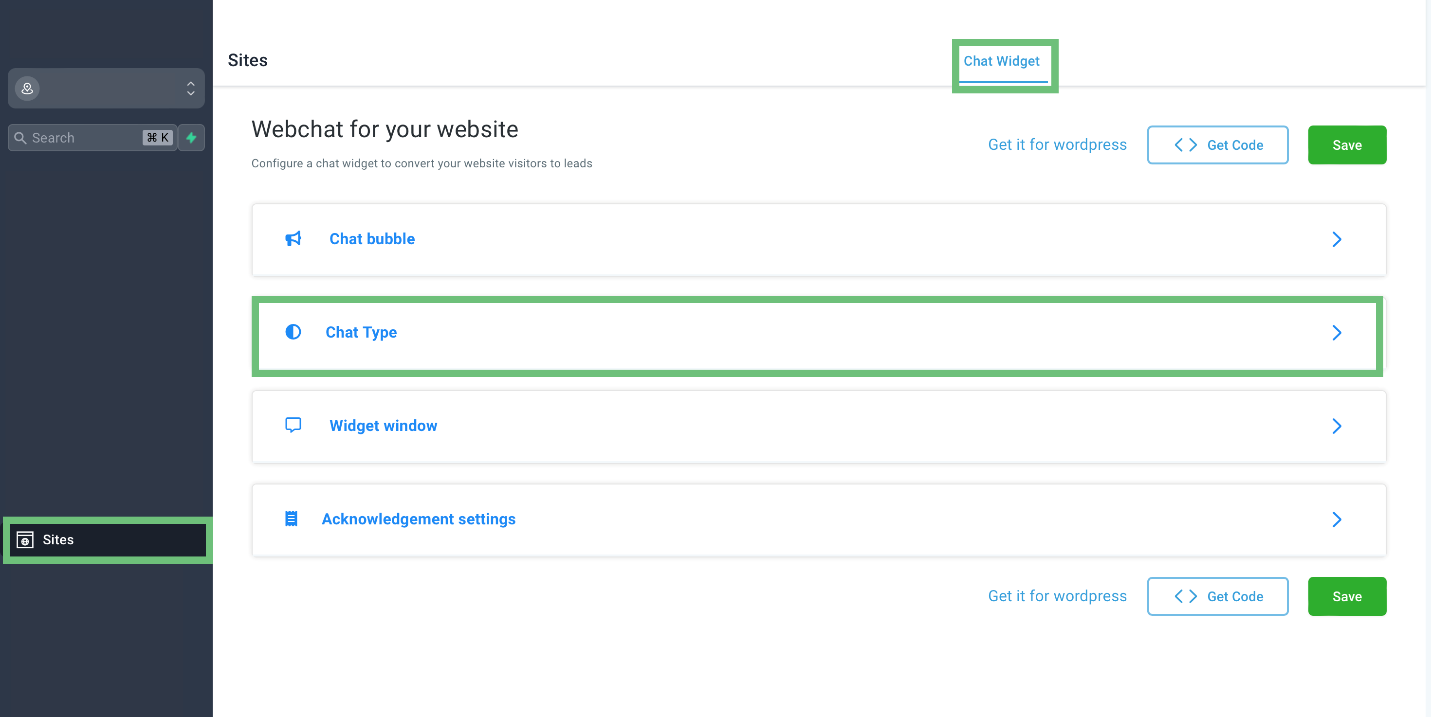Click the top Get Code button
Screen dimensions: 1431x717
[1218, 145]
